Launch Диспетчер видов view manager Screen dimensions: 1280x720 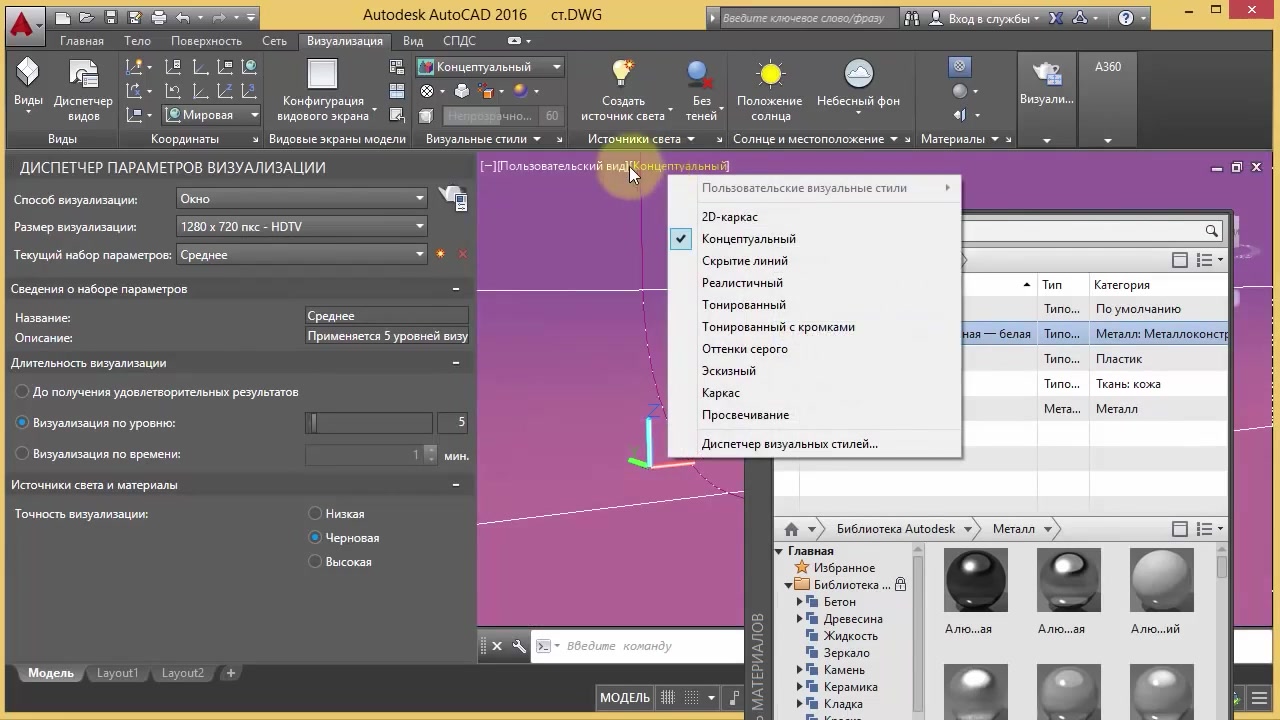pyautogui.click(x=83, y=89)
